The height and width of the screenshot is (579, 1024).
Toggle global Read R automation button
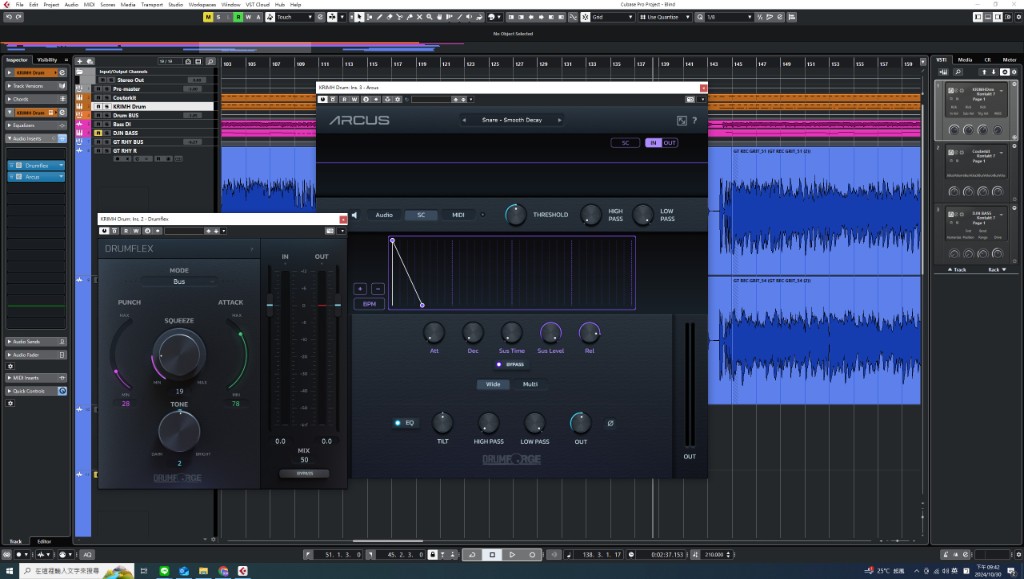click(x=238, y=17)
